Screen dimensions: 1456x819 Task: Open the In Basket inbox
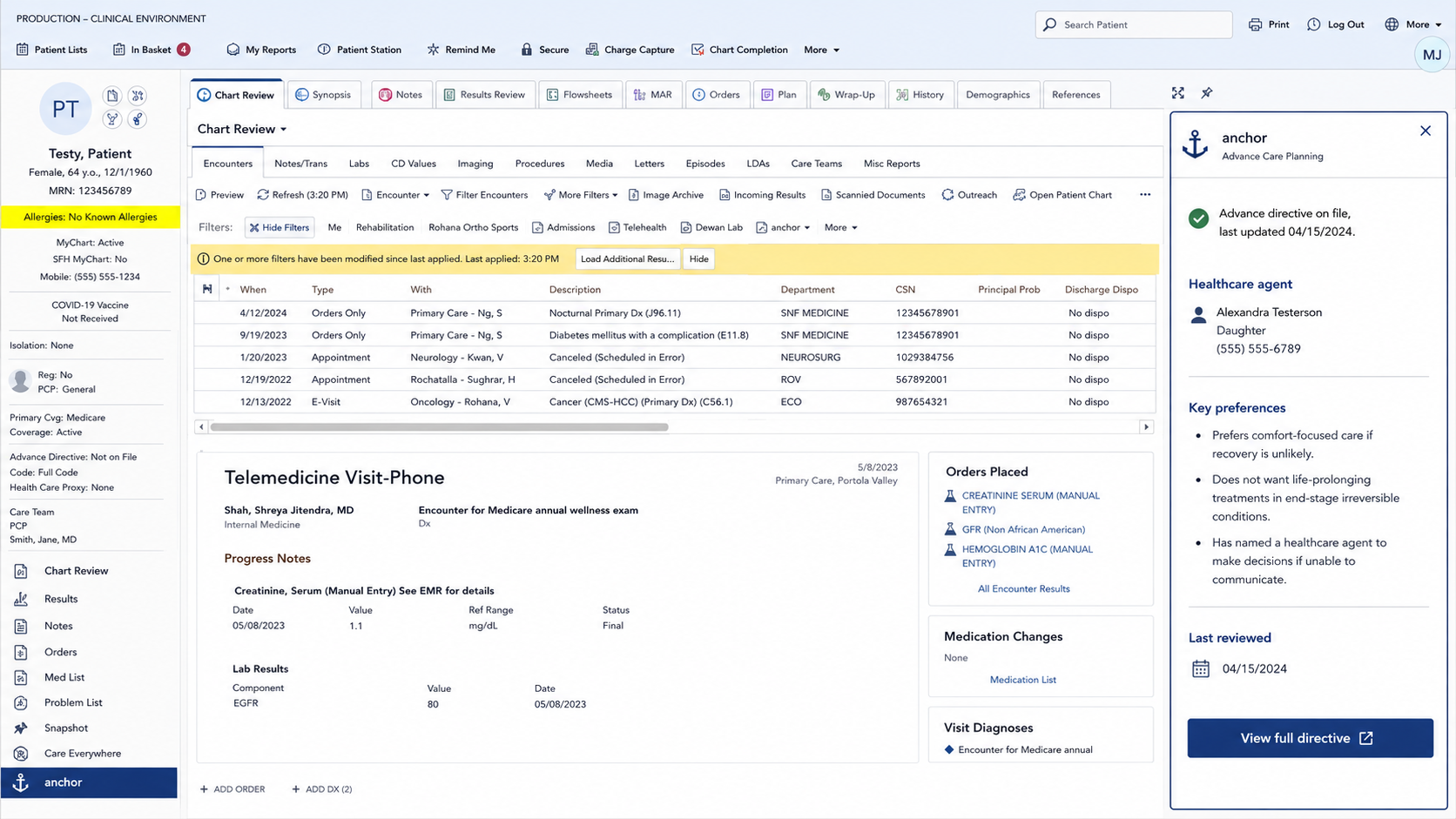point(152,50)
